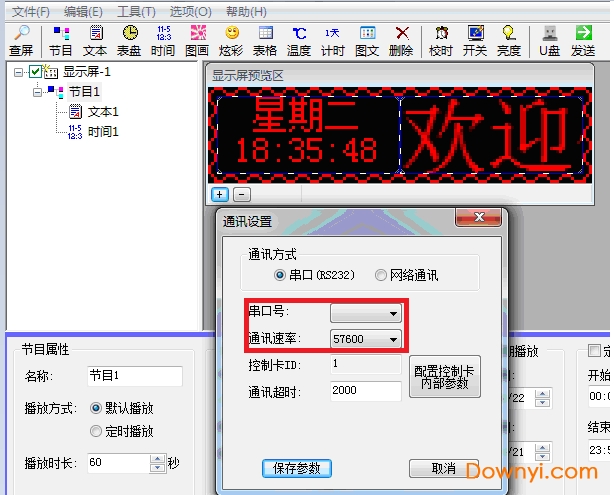Click the 保存参数 button
614x495 pixels.
pyautogui.click(x=297, y=468)
